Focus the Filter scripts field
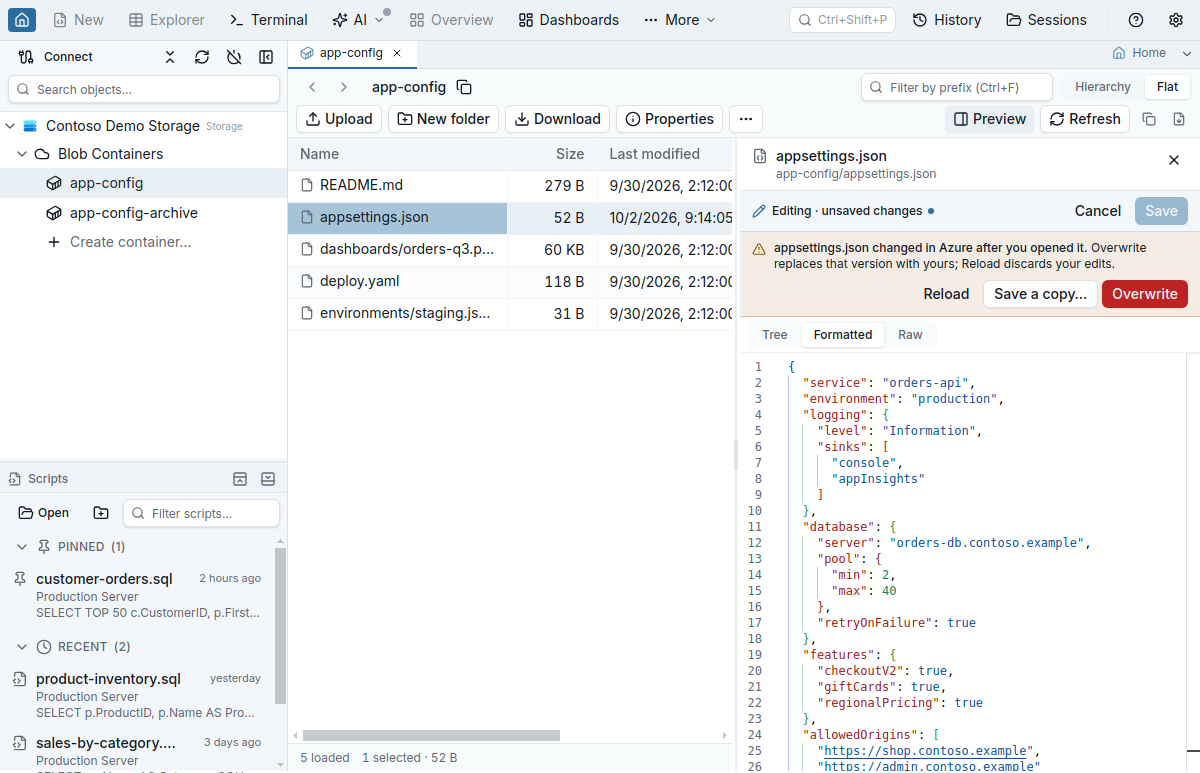 click(x=201, y=513)
